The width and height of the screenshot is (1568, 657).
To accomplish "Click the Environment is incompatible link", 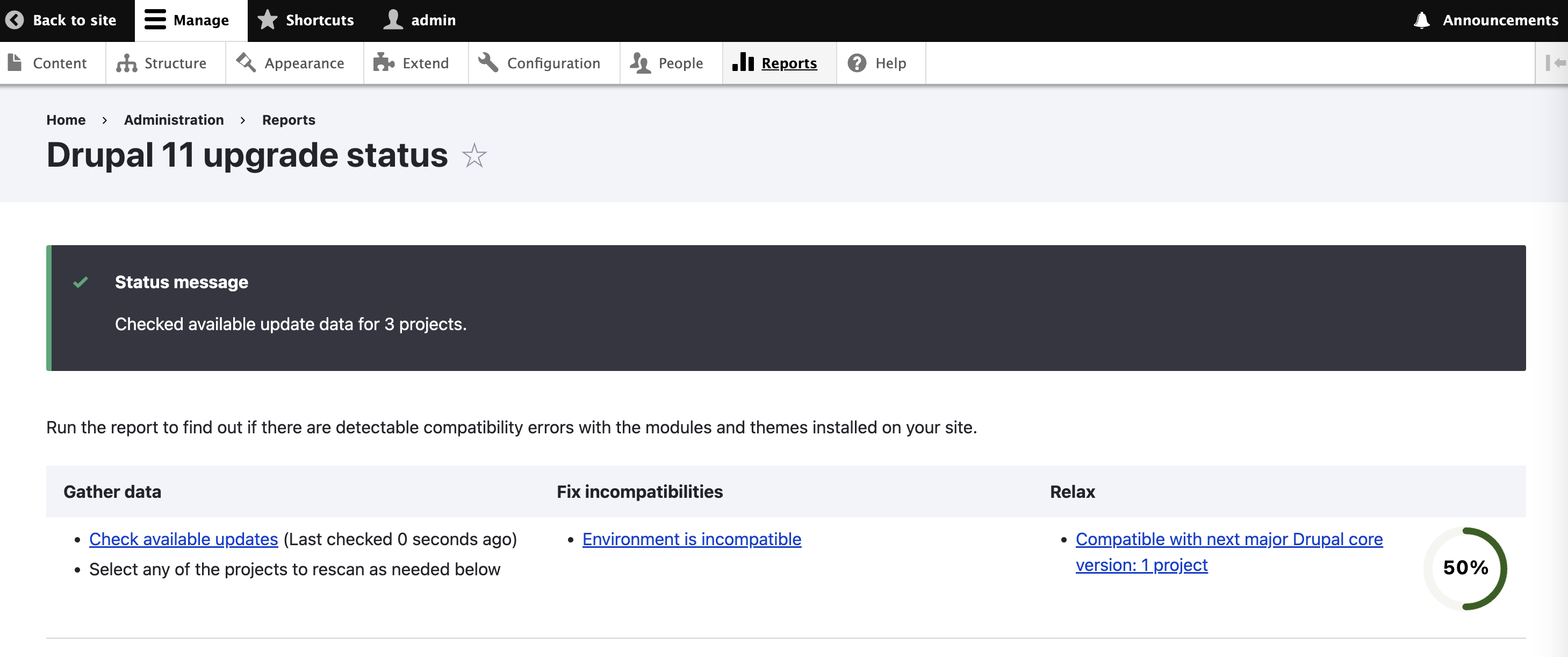I will coord(692,538).
